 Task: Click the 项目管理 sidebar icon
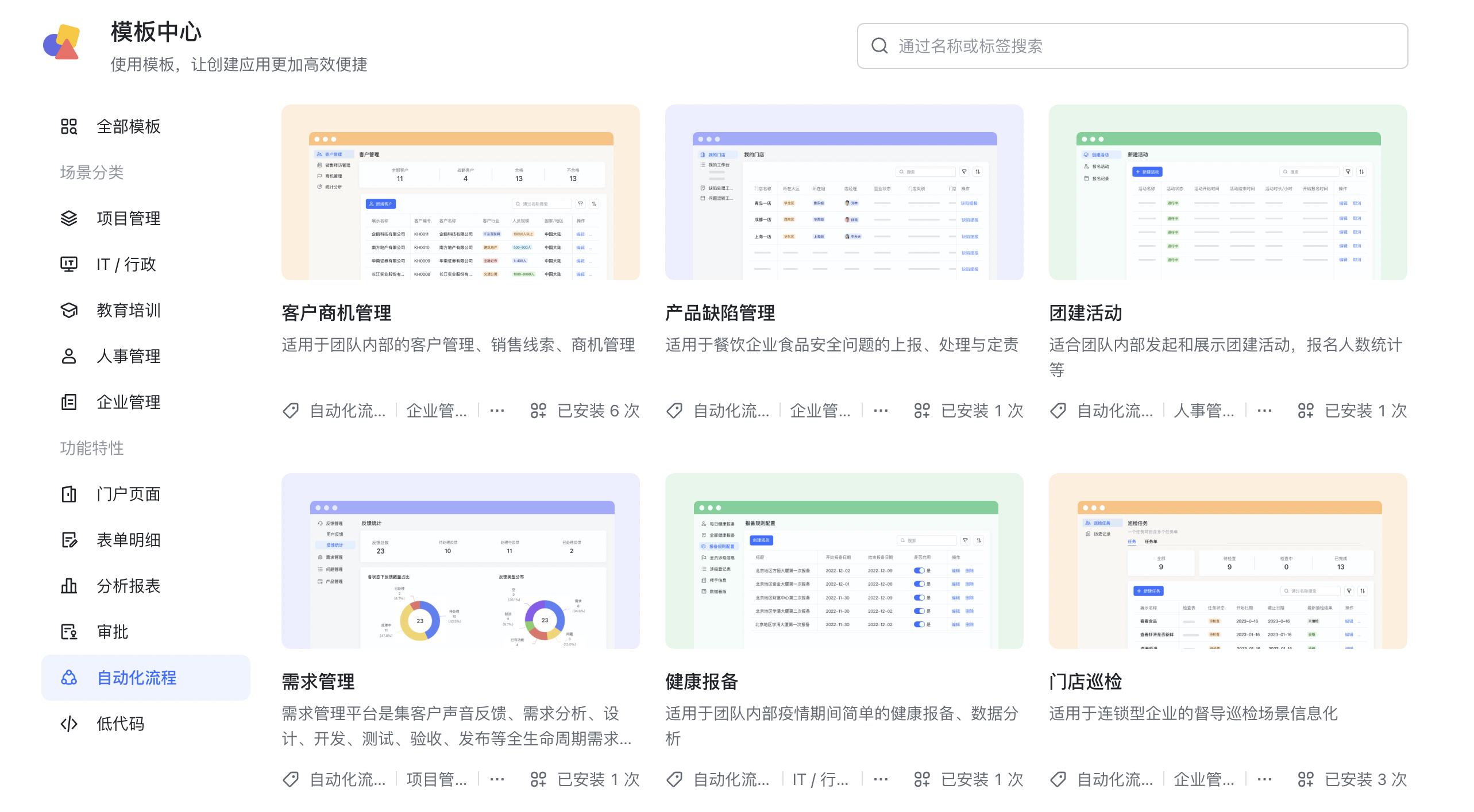[x=70, y=218]
